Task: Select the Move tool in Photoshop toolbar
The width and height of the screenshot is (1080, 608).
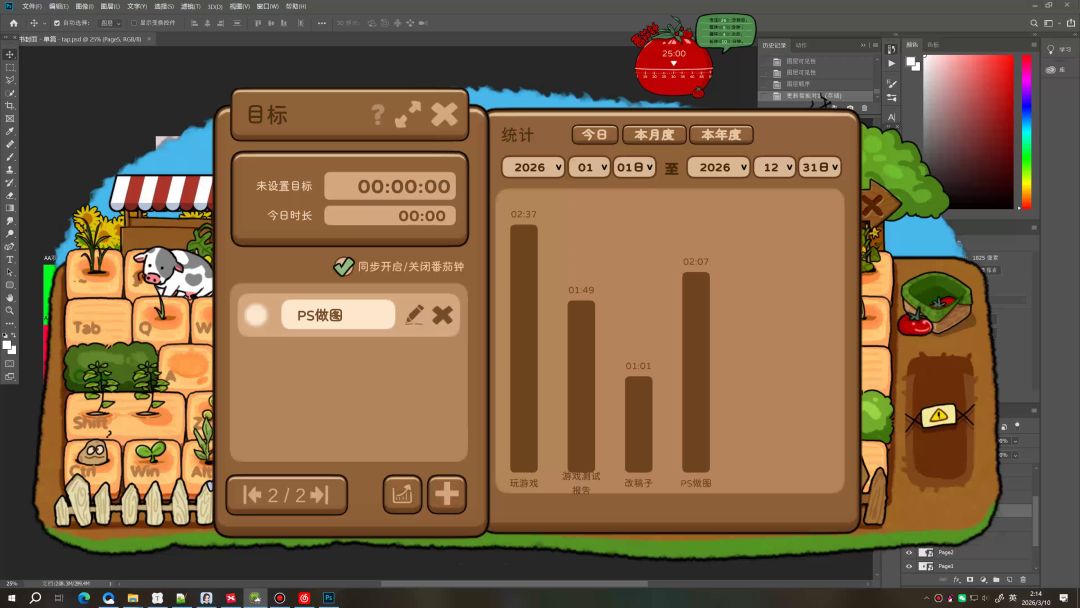Action: [x=10, y=54]
